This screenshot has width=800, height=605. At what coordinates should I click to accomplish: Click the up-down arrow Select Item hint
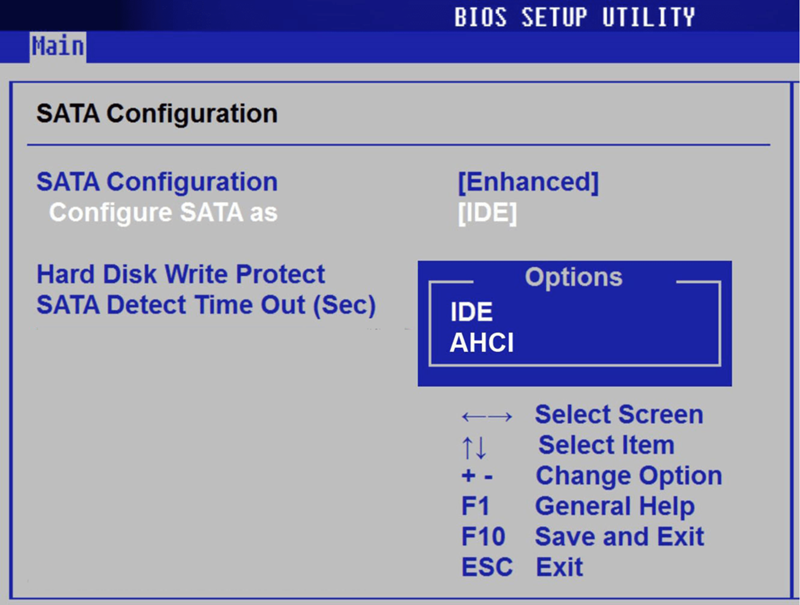477,445
